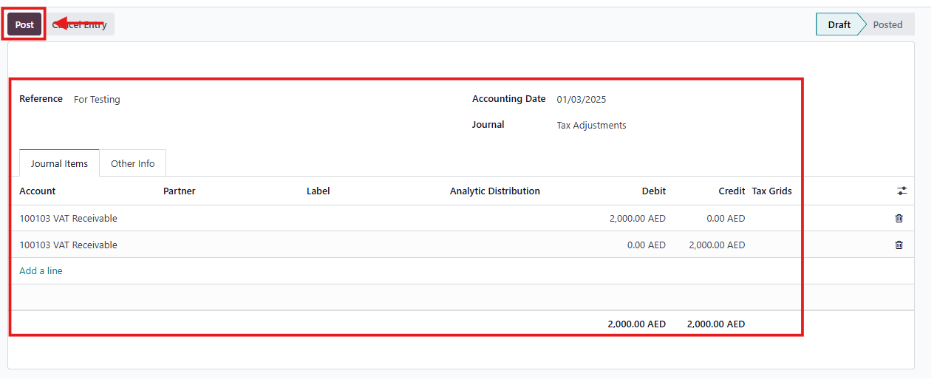Image resolution: width=936 pixels, height=379 pixels.
Task: Edit the 2,000.00 AED credit cell
Action: click(x=716, y=245)
